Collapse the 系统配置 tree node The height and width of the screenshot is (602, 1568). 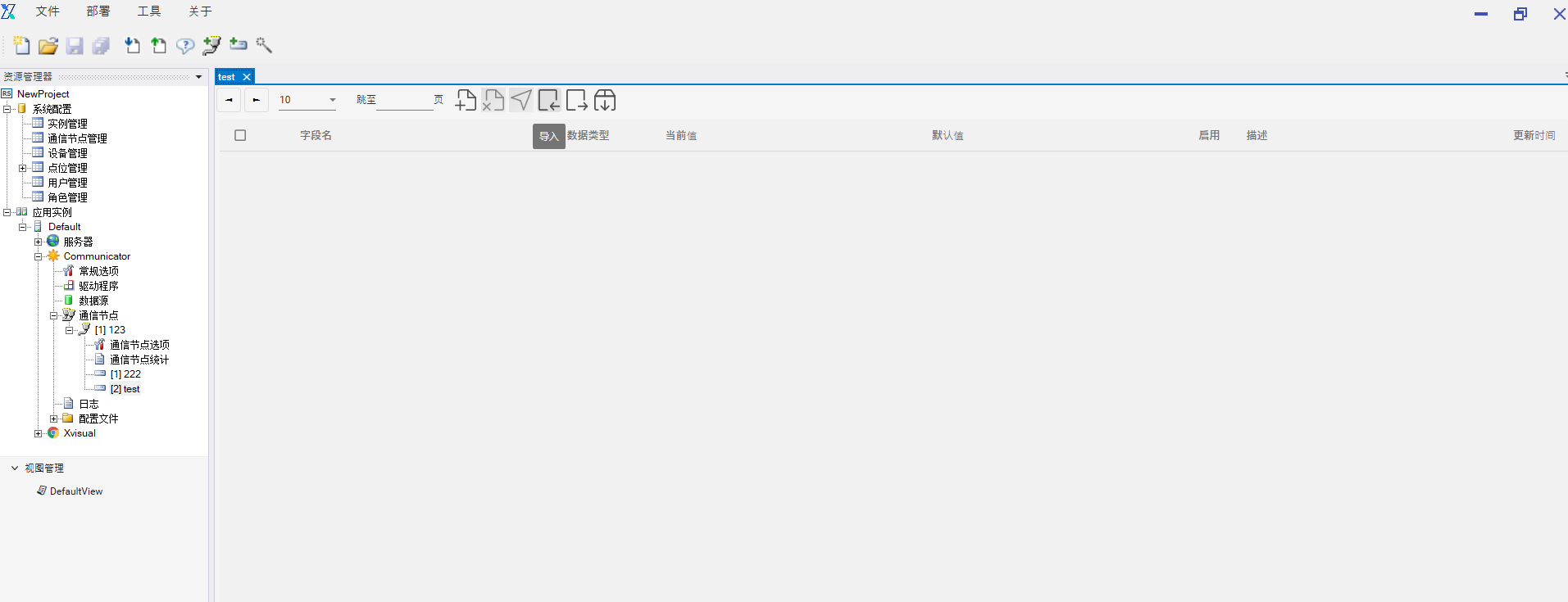point(7,109)
